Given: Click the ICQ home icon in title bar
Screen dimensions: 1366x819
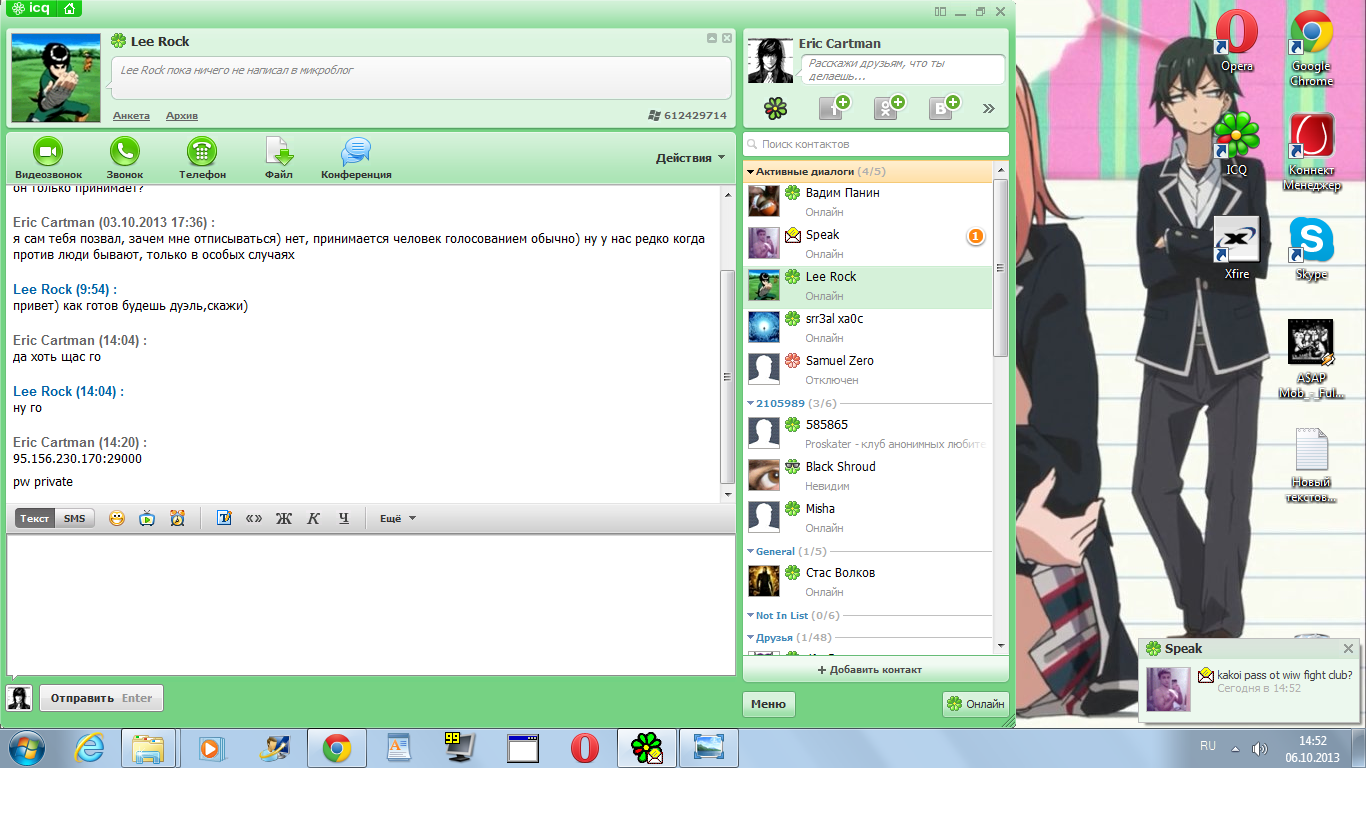Looking at the screenshot, I should [x=69, y=9].
